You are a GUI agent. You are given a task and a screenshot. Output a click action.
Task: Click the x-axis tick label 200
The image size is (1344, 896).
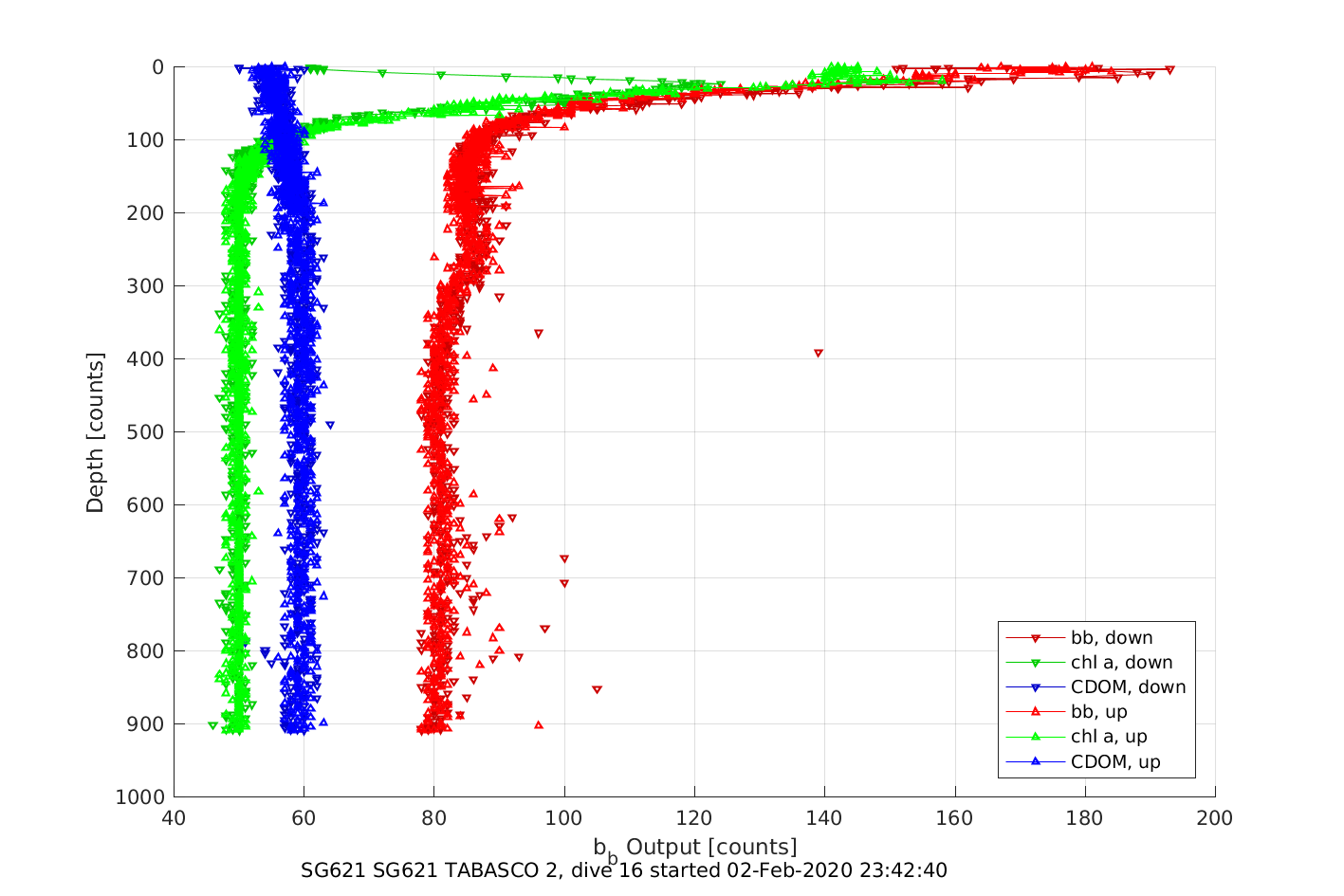click(1215, 818)
